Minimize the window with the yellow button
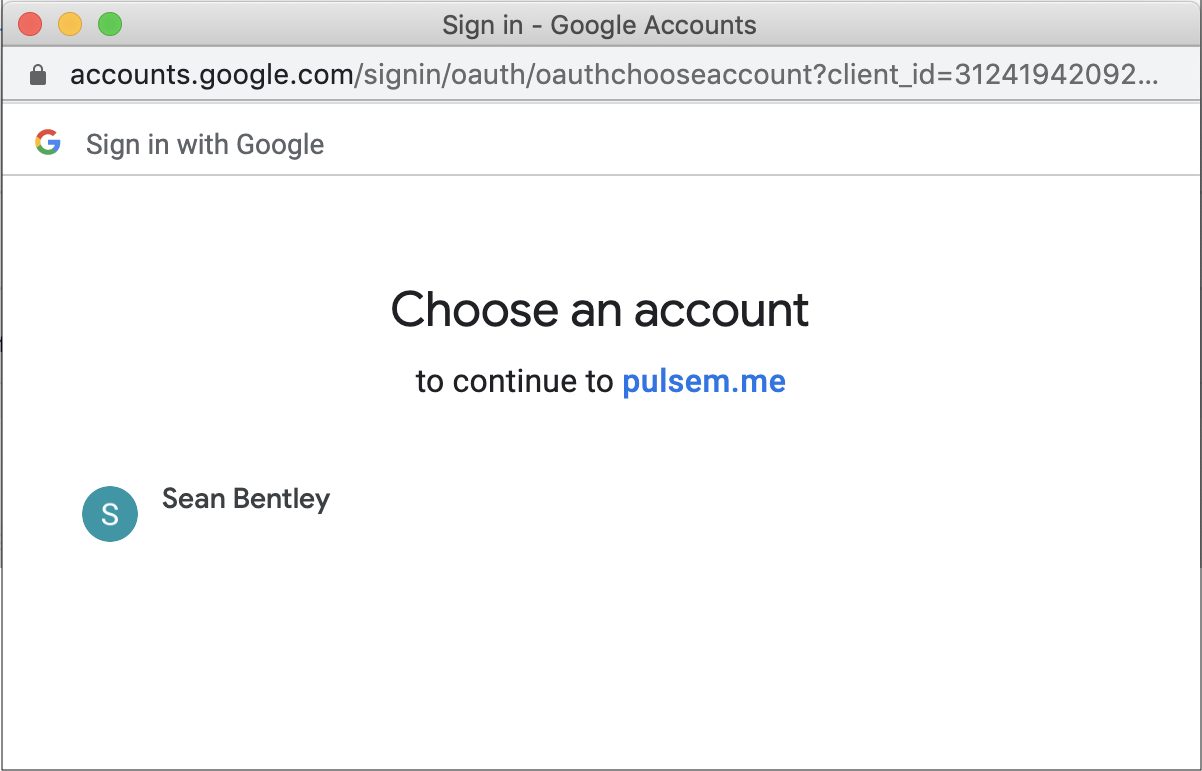The image size is (1202, 771). [x=70, y=24]
